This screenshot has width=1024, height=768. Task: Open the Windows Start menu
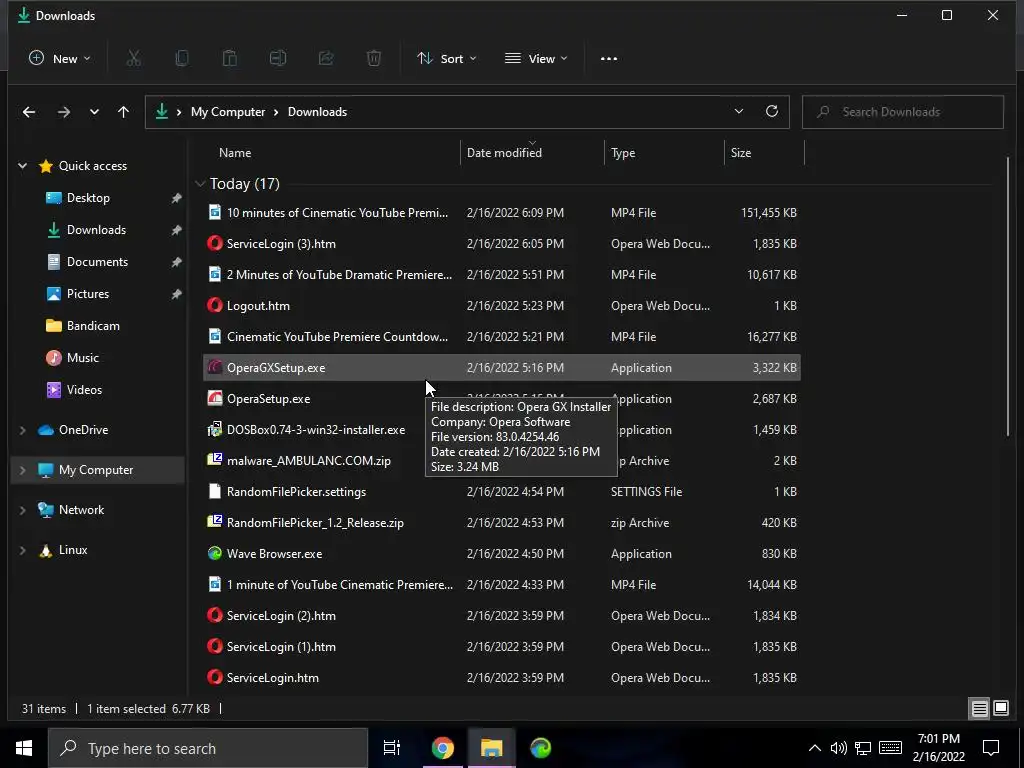point(24,748)
